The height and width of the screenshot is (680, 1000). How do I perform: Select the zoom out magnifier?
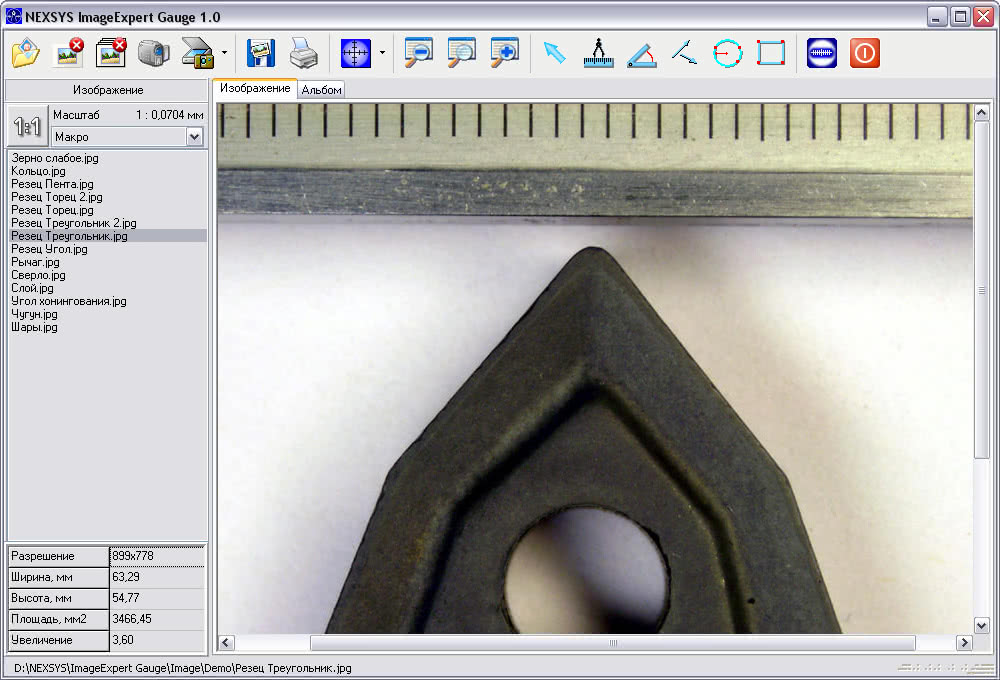click(418, 53)
